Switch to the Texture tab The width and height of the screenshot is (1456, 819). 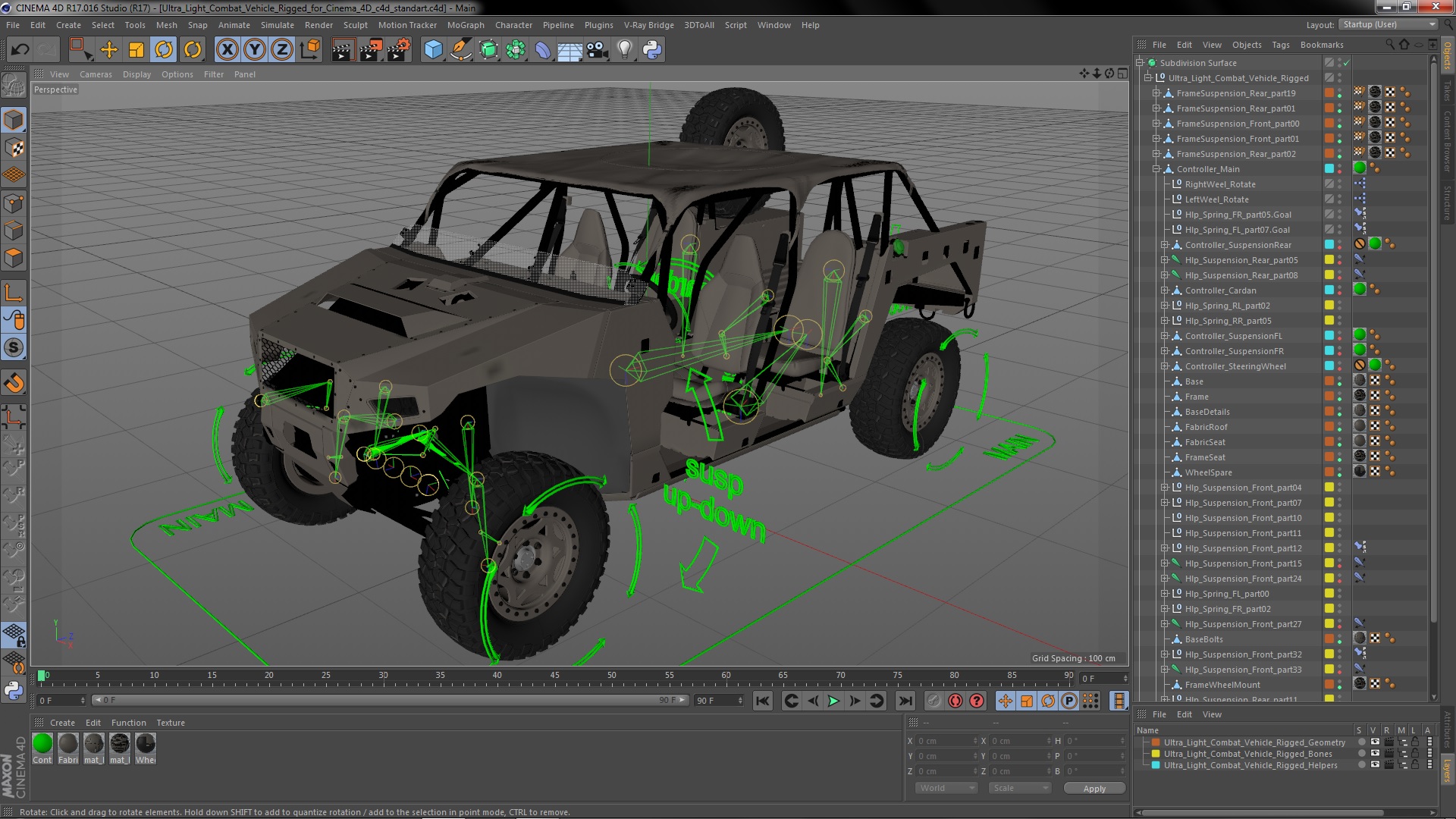coord(171,722)
